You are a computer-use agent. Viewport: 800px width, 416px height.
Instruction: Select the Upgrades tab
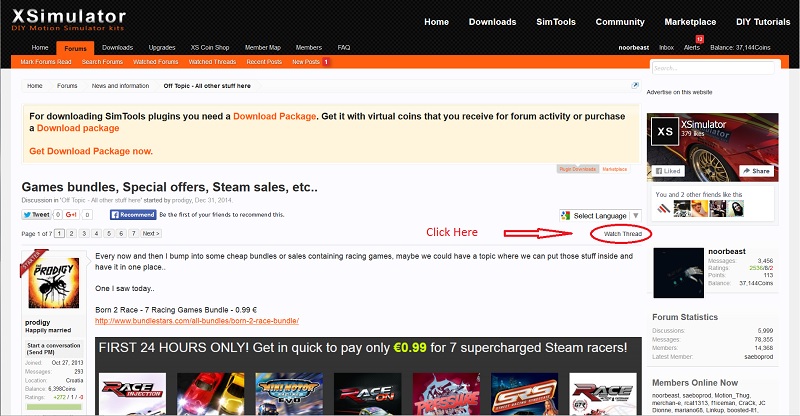click(162, 47)
